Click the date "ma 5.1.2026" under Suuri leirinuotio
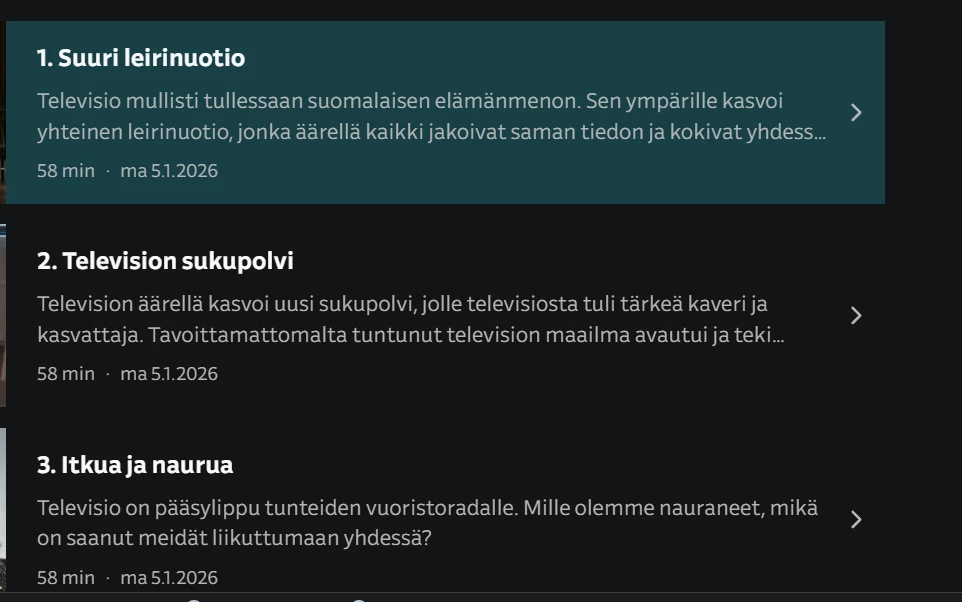 pos(169,171)
